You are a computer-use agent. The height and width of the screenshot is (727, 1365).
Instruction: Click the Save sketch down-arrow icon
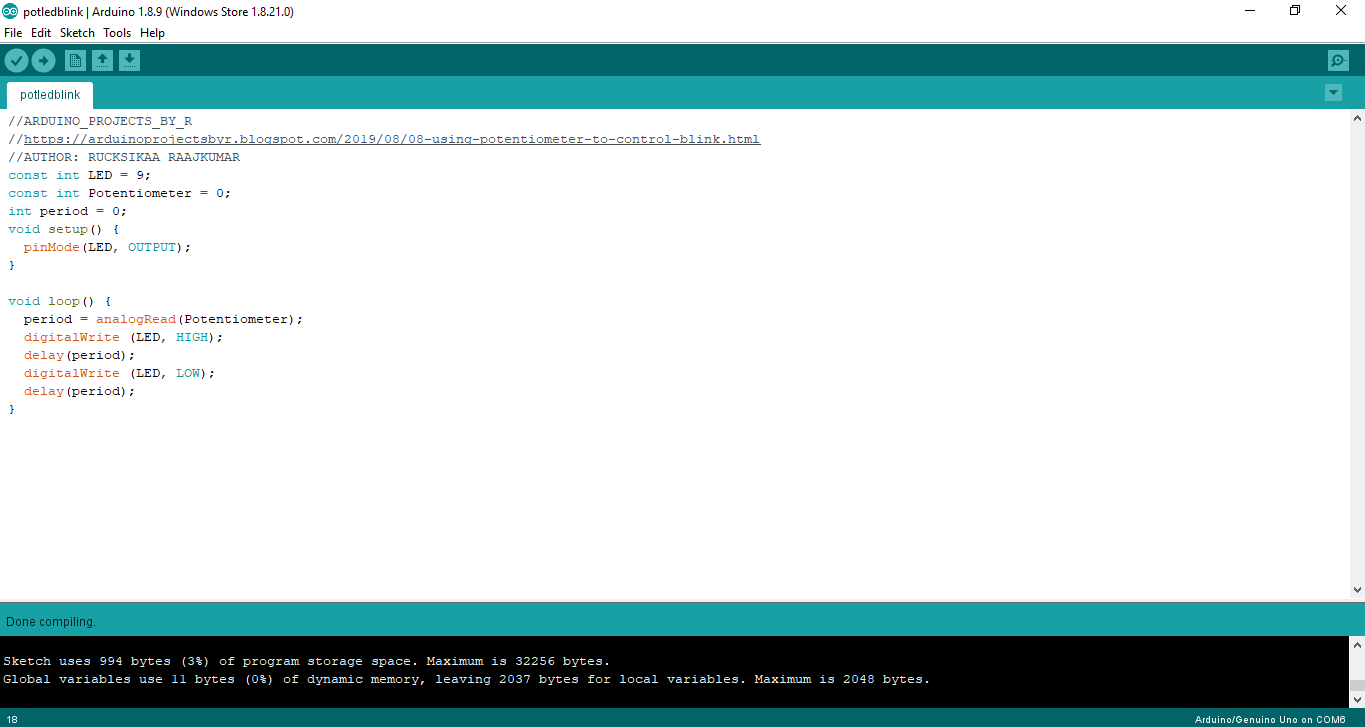click(x=129, y=61)
